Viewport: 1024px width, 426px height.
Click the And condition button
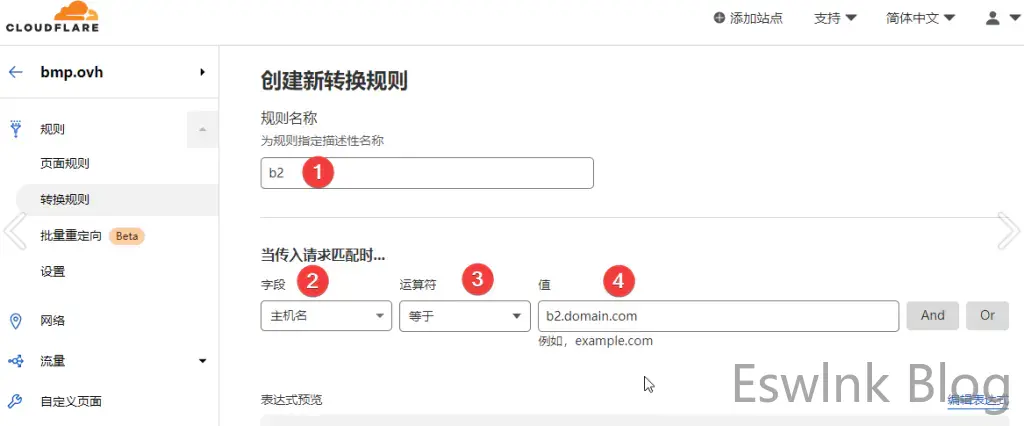(x=932, y=315)
